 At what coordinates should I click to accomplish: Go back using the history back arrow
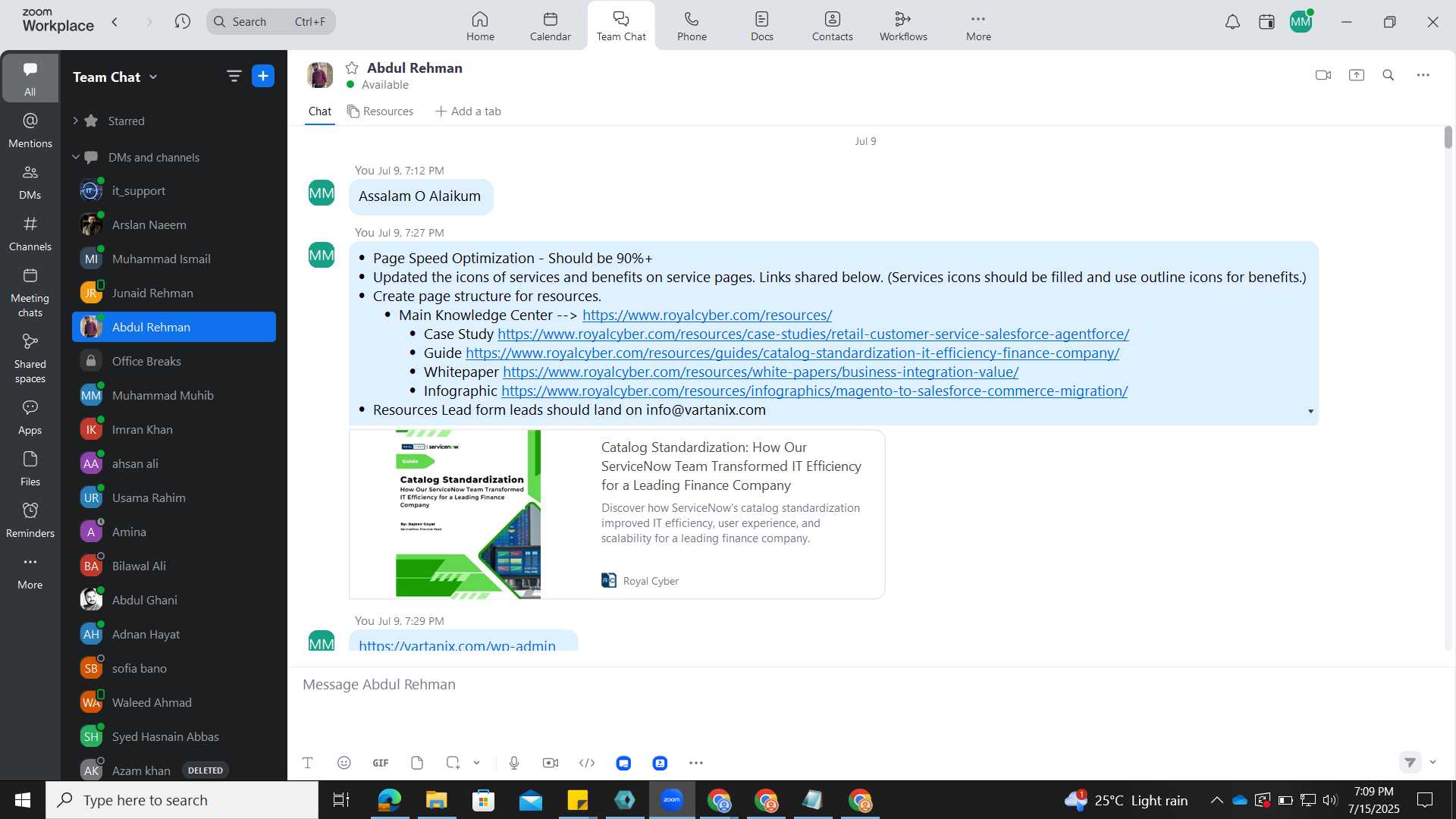[115, 21]
